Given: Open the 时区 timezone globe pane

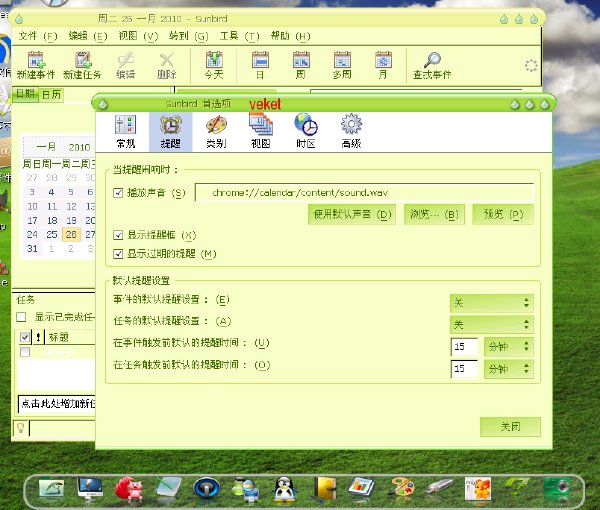Looking at the screenshot, I should (x=306, y=131).
